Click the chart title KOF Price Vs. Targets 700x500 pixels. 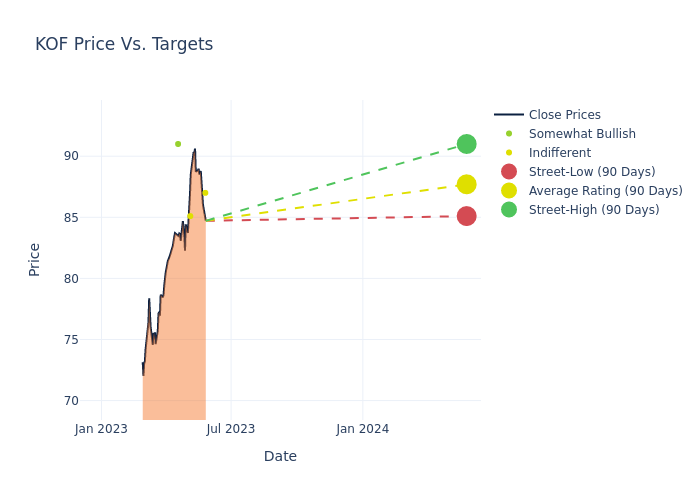click(x=124, y=44)
